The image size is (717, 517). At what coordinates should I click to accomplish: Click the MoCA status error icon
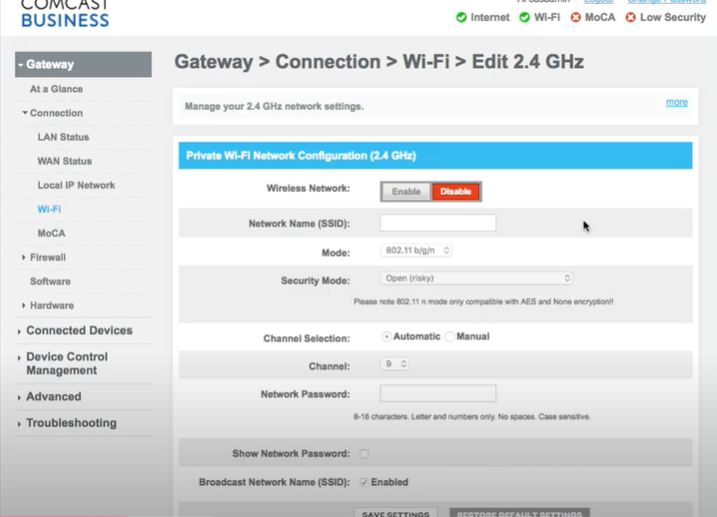[576, 18]
